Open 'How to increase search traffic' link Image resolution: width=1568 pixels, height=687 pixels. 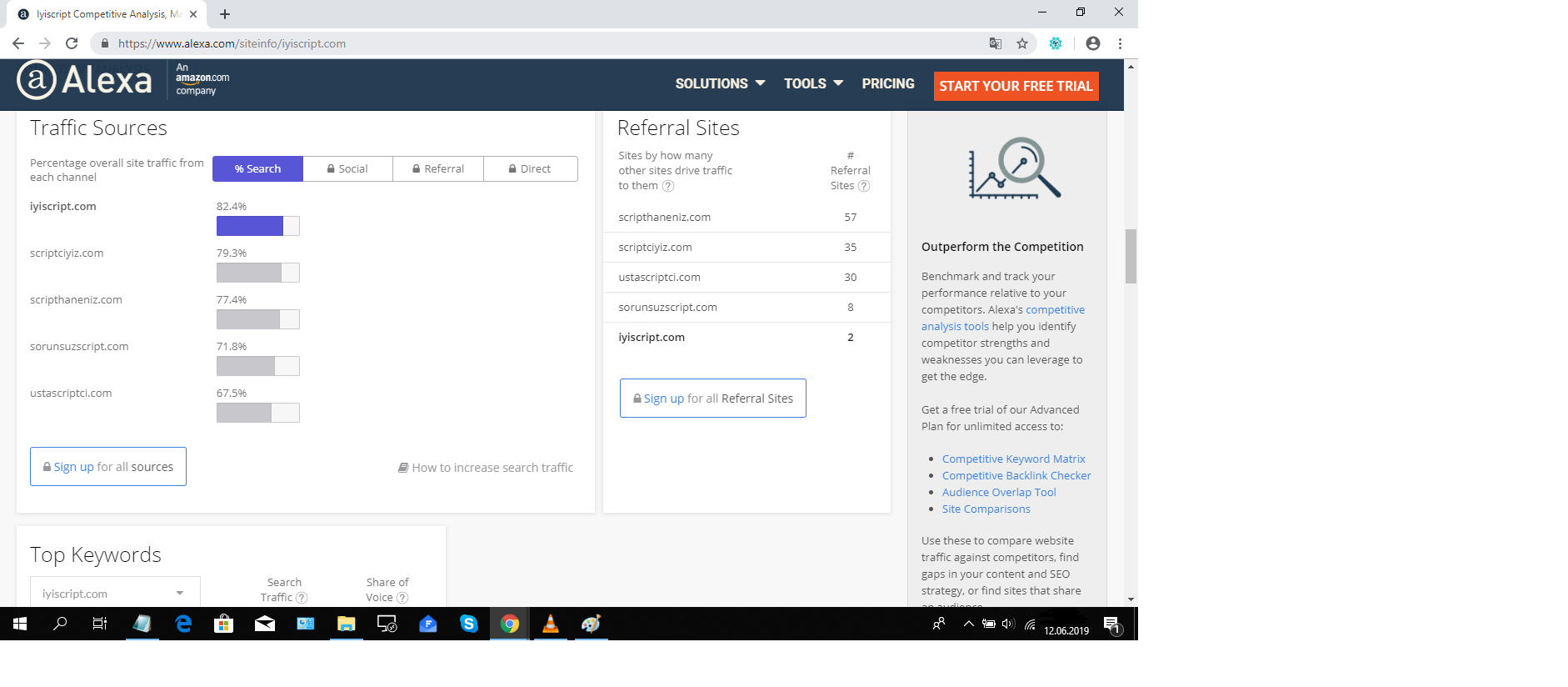486,468
